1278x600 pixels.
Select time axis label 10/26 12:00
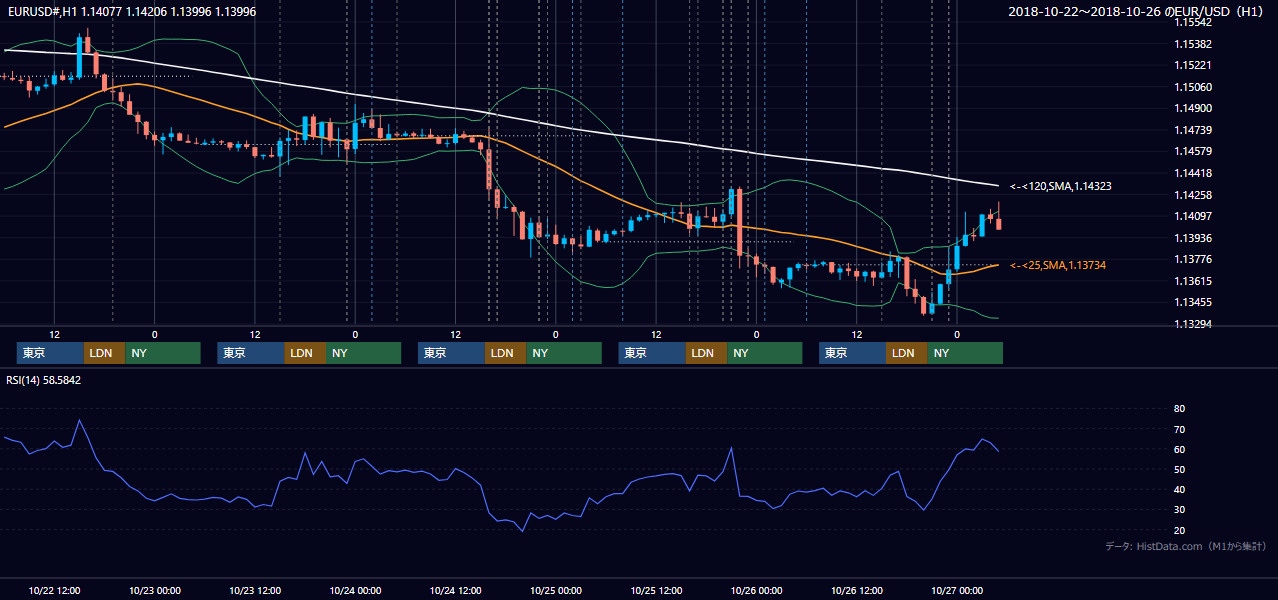coord(856,590)
